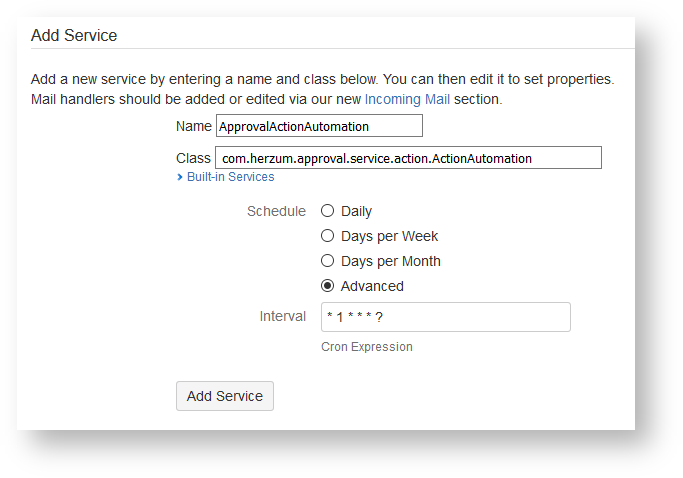The image size is (683, 478).
Task: Click the Interval cron expression field
Action: click(x=445, y=317)
